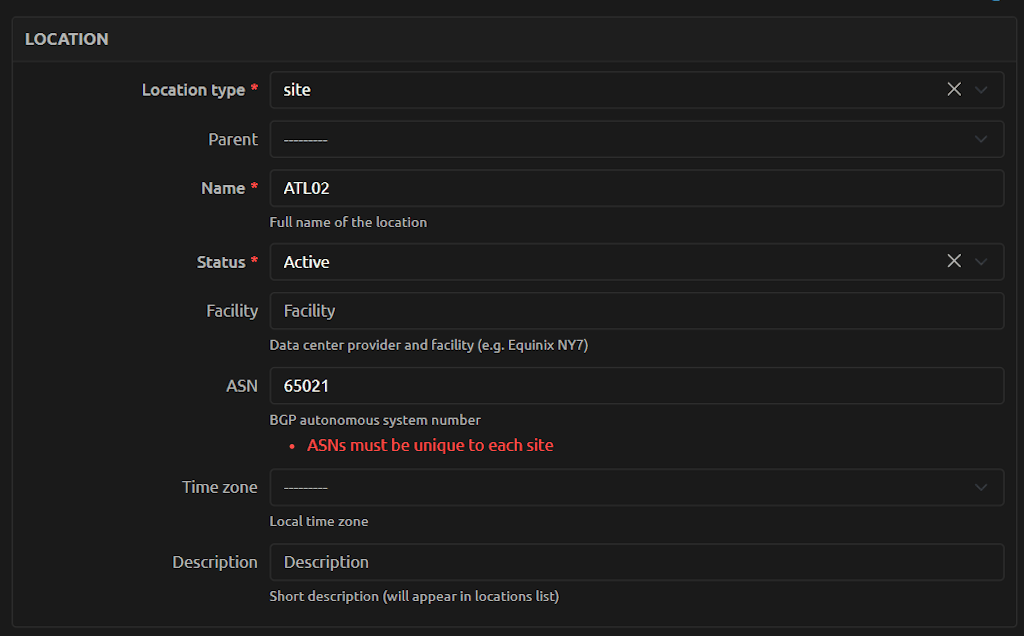The image size is (1024, 636).
Task: Click the 'Time zone' field label
Action: (219, 487)
